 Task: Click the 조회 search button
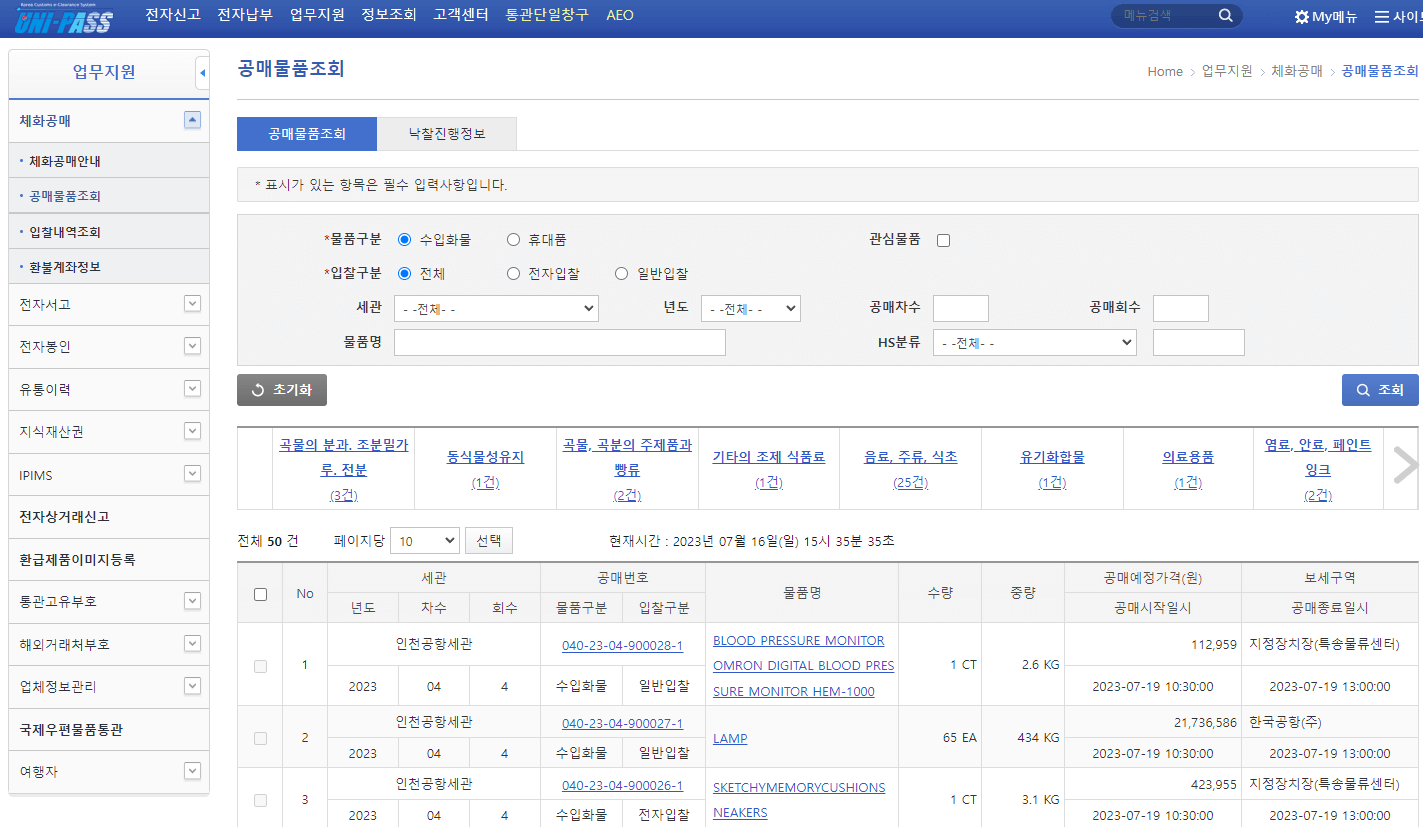tap(1380, 390)
